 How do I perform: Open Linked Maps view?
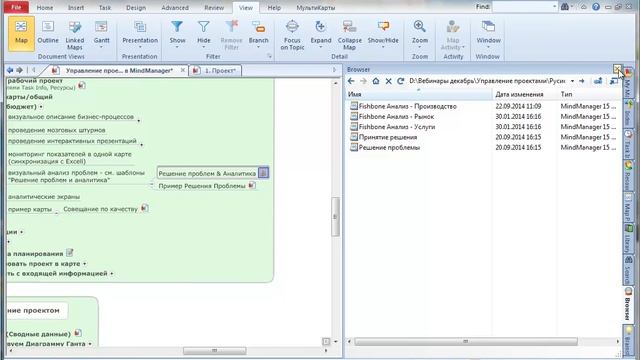75,35
